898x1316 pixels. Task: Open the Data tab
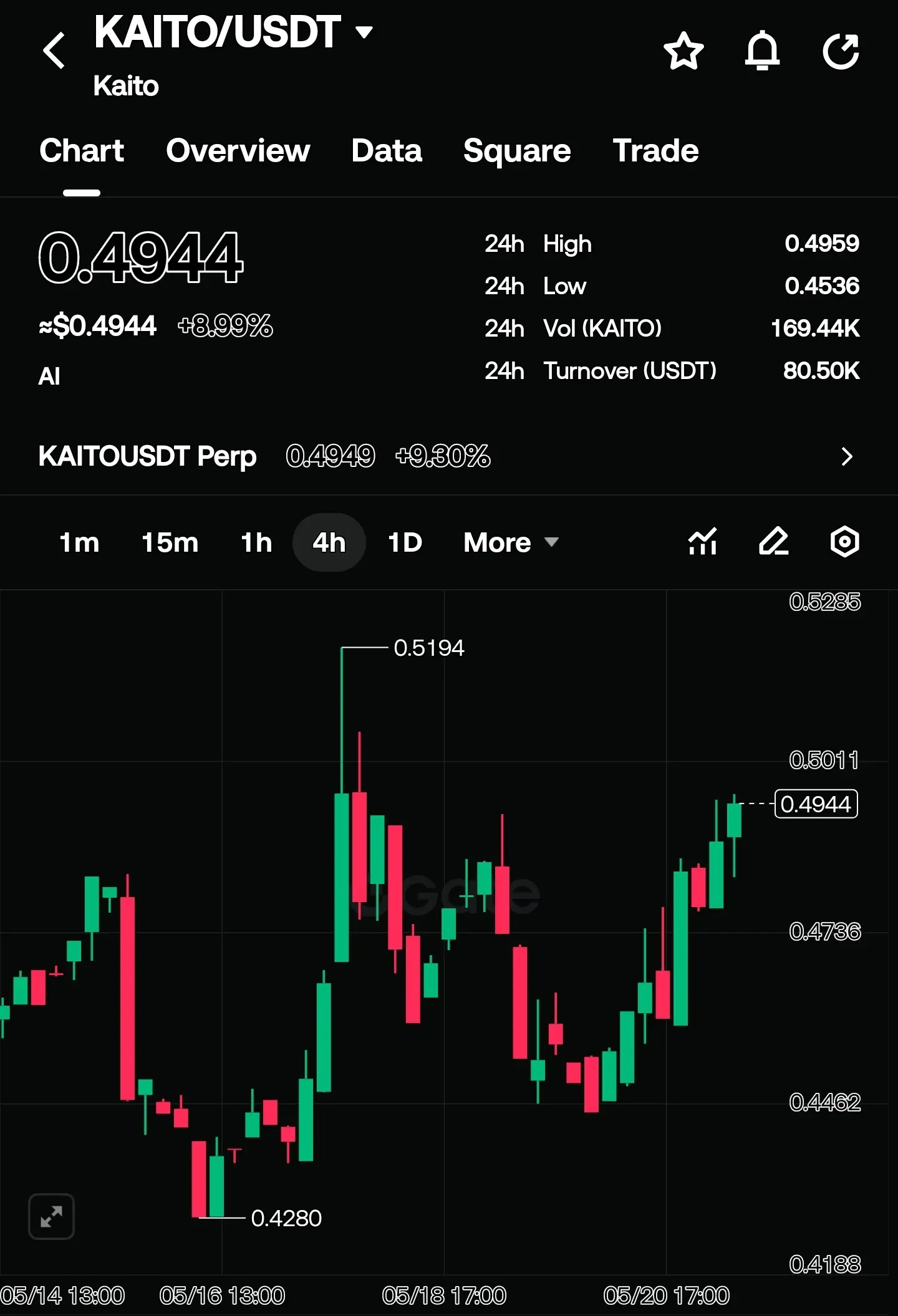pyautogui.click(x=387, y=151)
